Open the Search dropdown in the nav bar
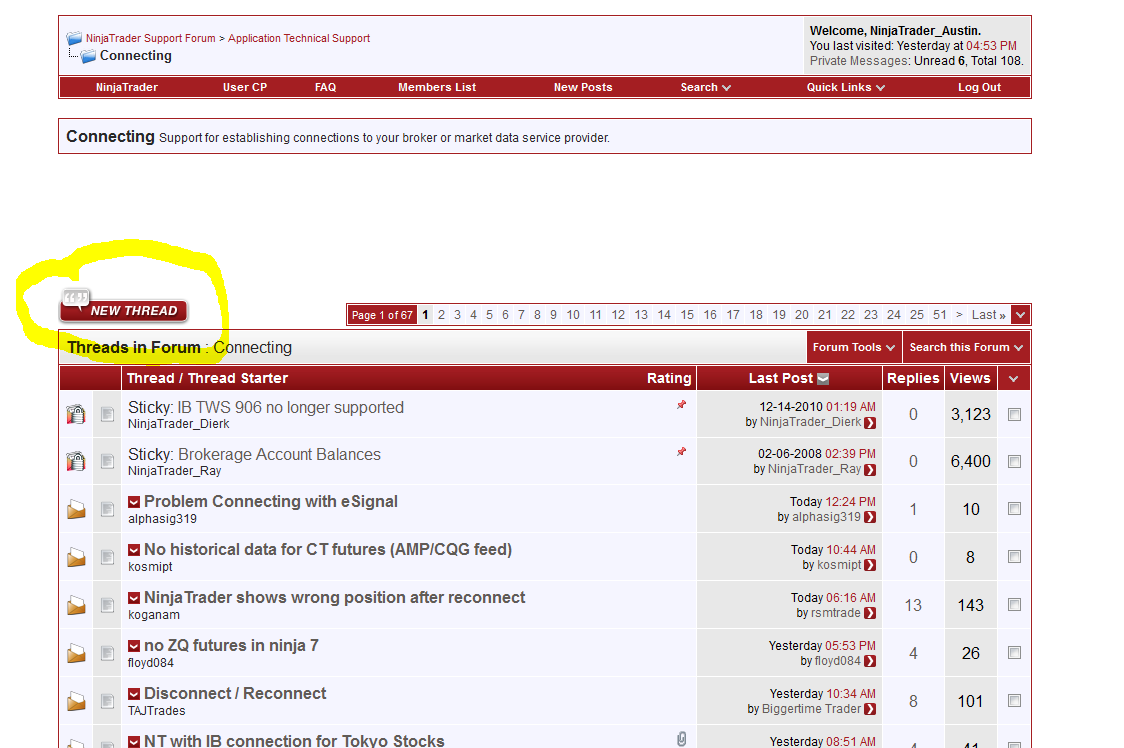 coord(705,87)
